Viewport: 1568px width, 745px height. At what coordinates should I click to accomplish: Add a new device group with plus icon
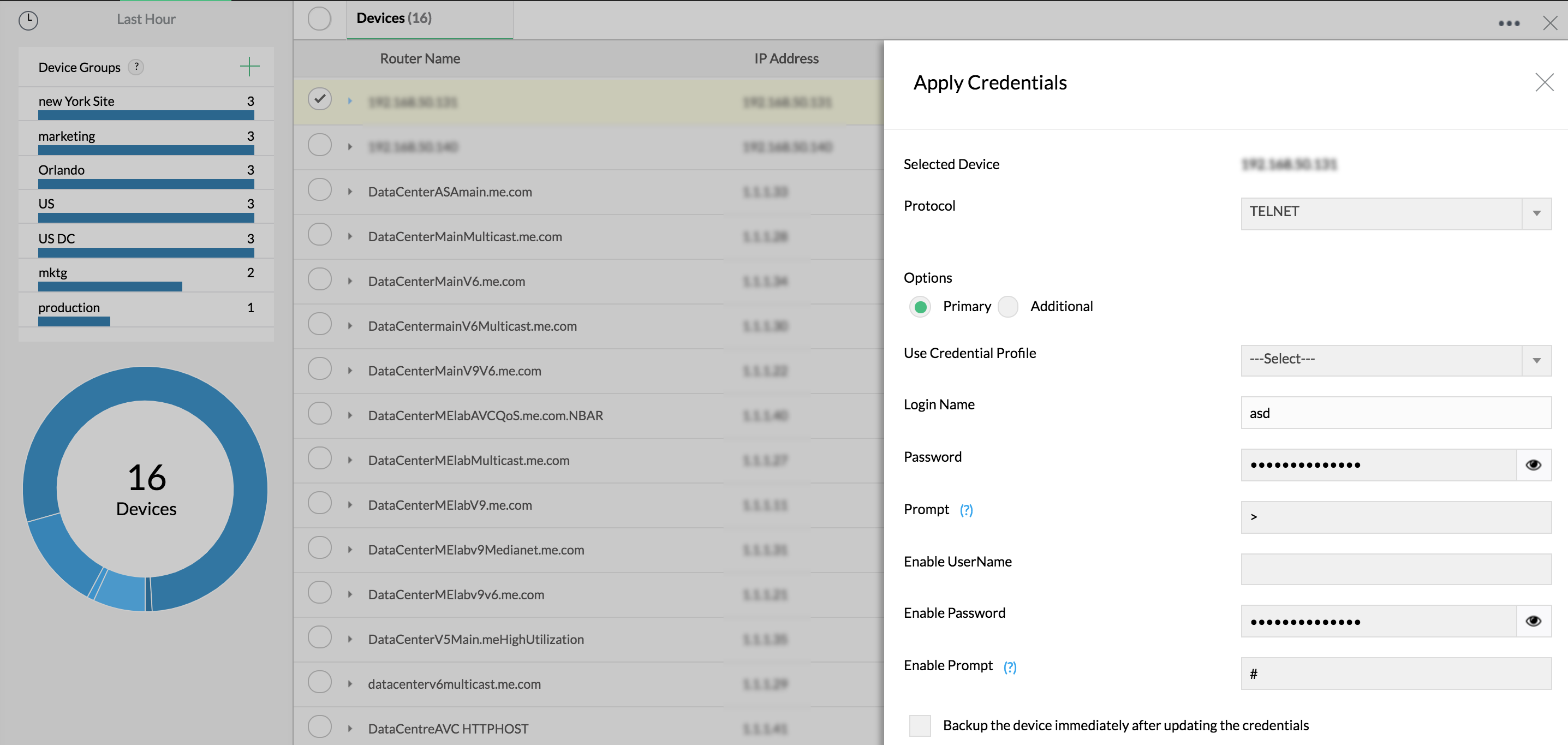249,67
